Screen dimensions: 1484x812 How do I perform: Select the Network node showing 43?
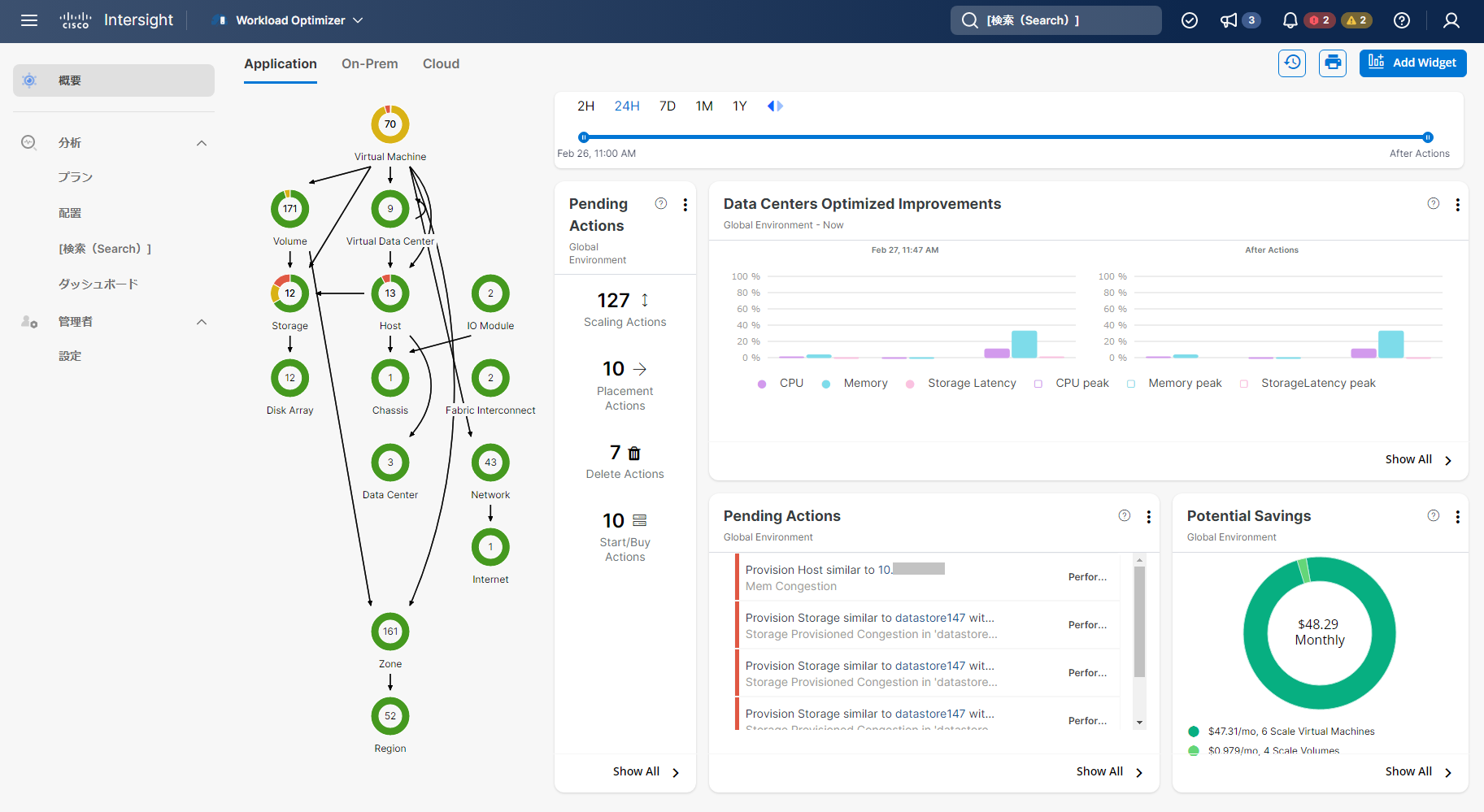coord(490,462)
